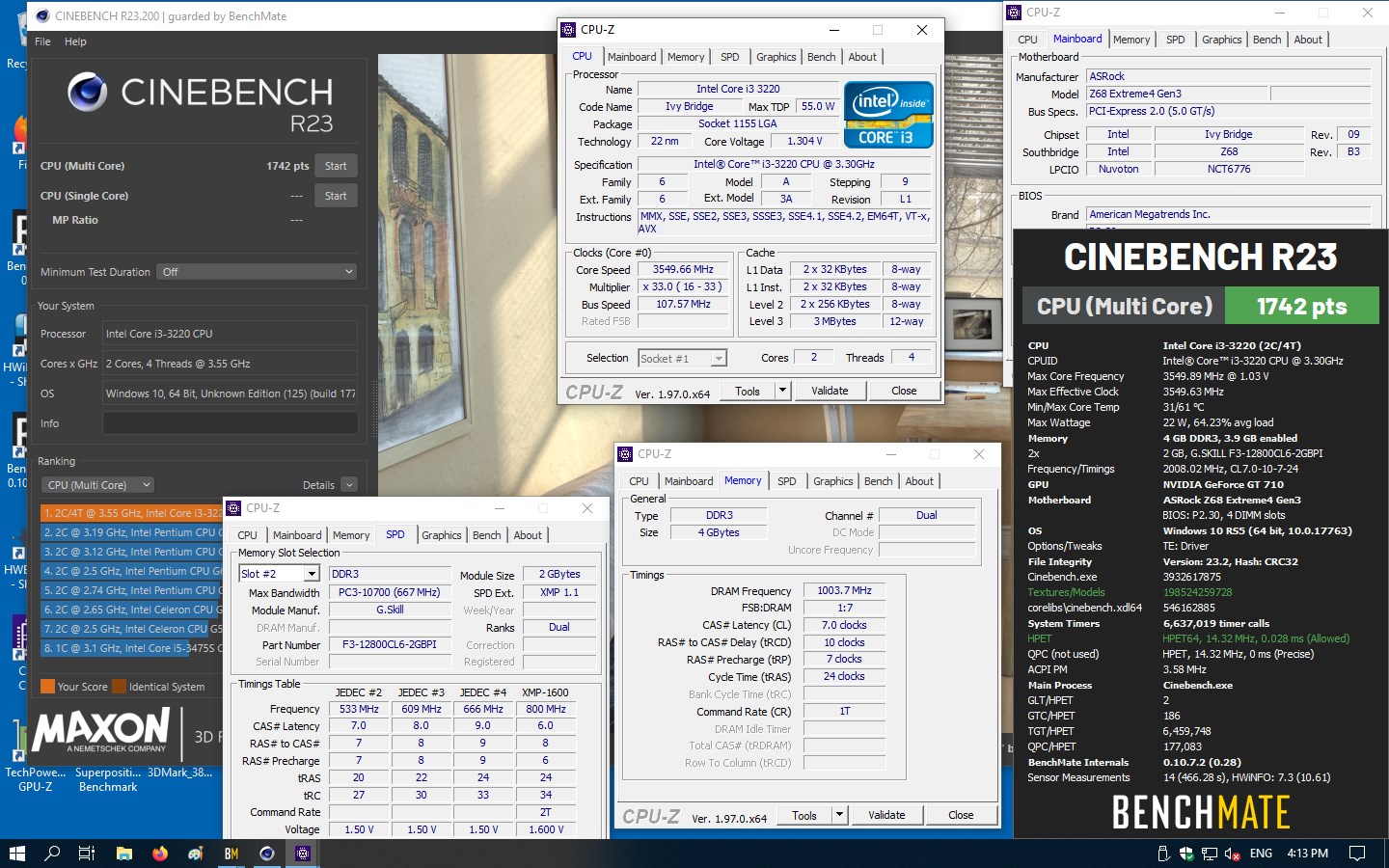Click the Z68 Extreme4 Gen3 model field
The height and width of the screenshot is (868, 1389).
[1177, 94]
